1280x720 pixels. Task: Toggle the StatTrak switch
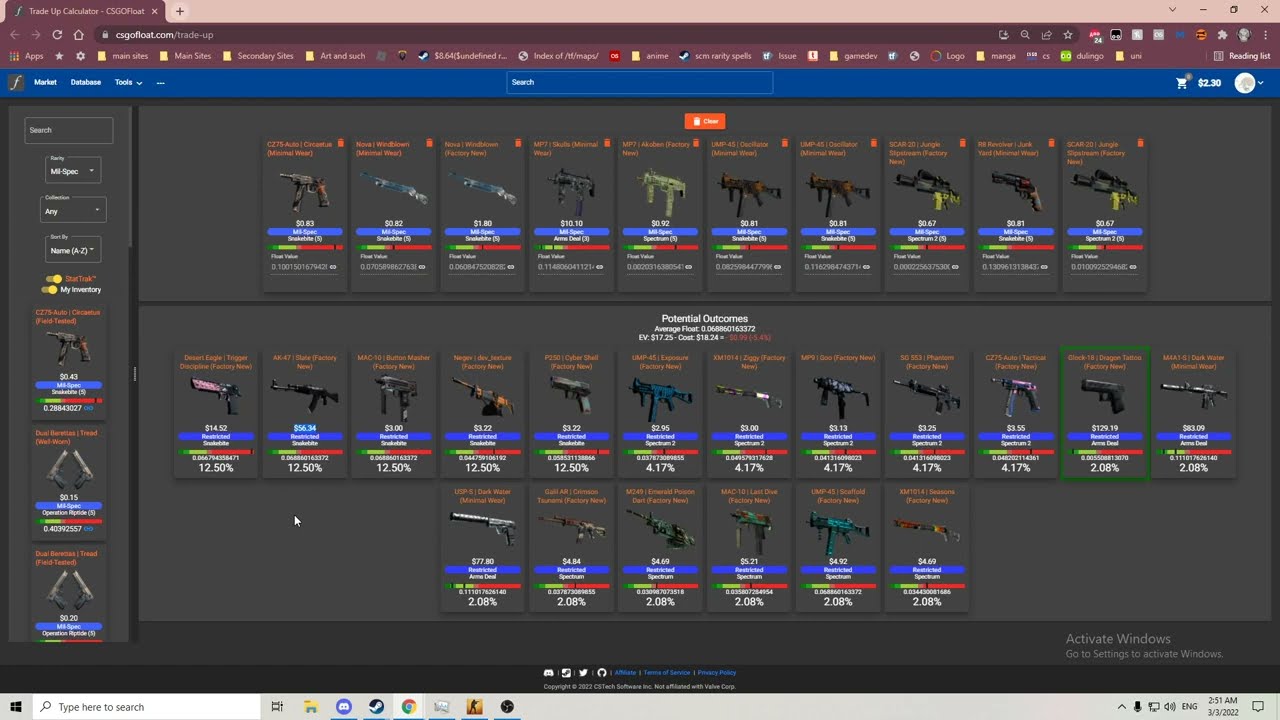point(53,279)
